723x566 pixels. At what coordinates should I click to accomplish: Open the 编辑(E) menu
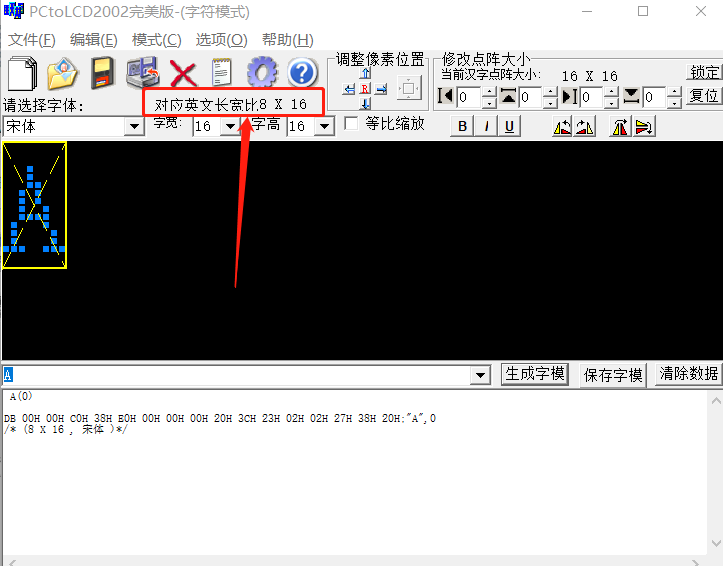(94, 40)
